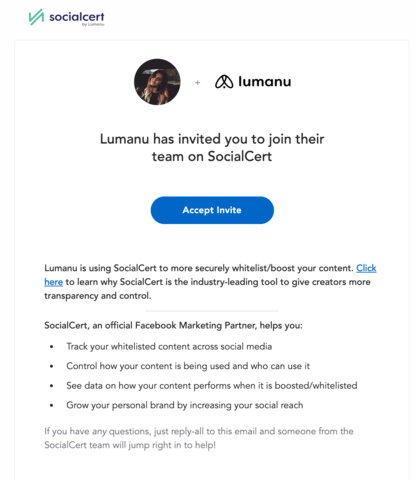416x480 pixels.
Task: Click the bullet dot beside 'Track your whitelisted'
Action: [51, 347]
